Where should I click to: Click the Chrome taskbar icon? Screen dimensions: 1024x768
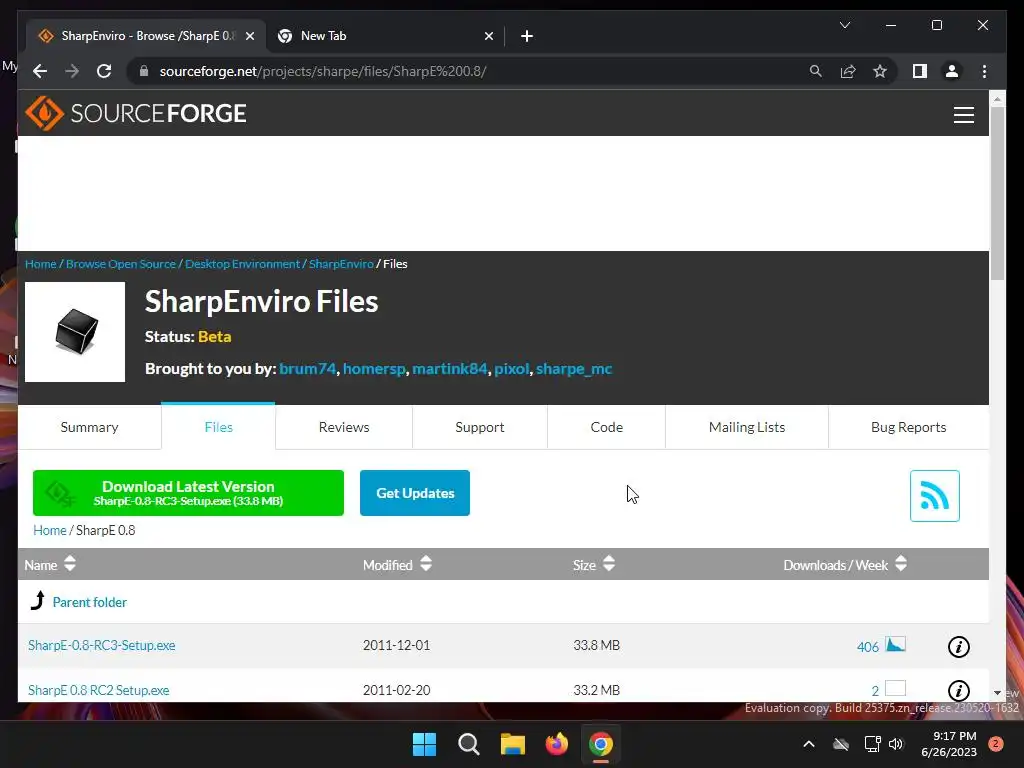[601, 744]
